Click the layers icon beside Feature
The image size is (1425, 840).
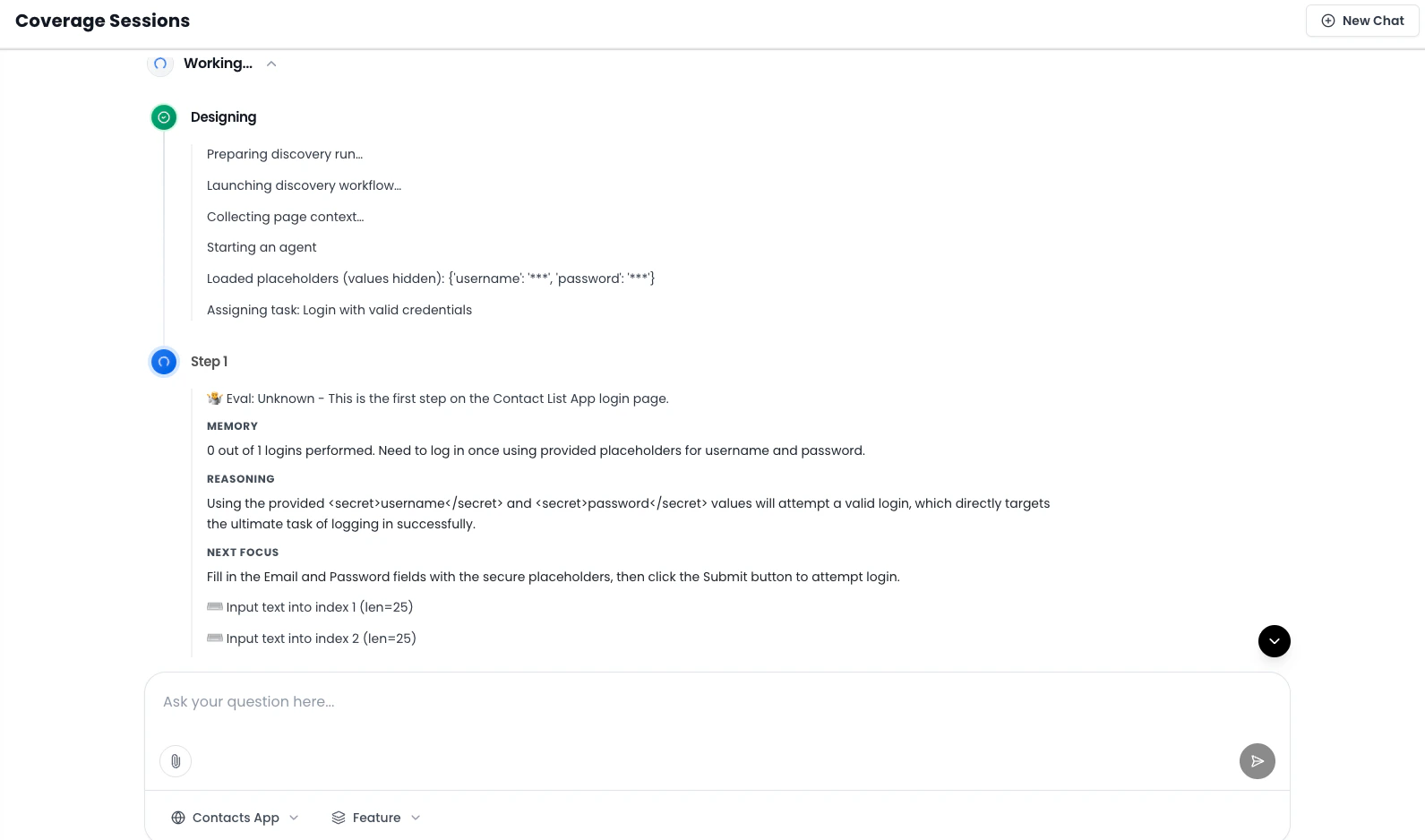[x=339, y=818]
